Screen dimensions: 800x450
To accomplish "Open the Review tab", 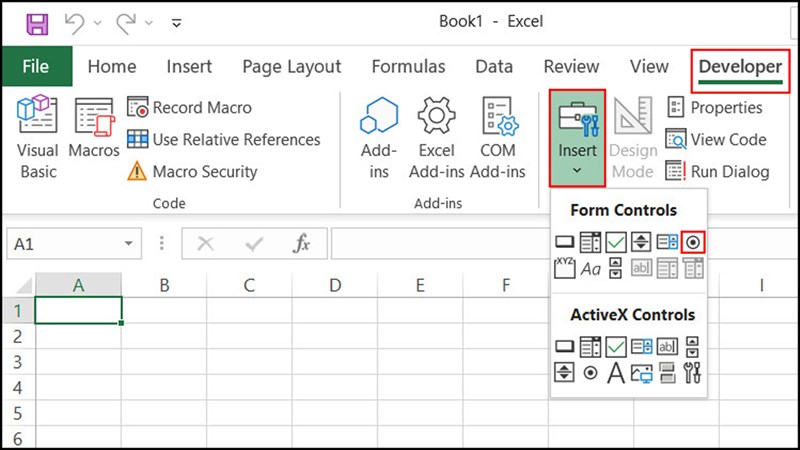I will click(x=571, y=66).
